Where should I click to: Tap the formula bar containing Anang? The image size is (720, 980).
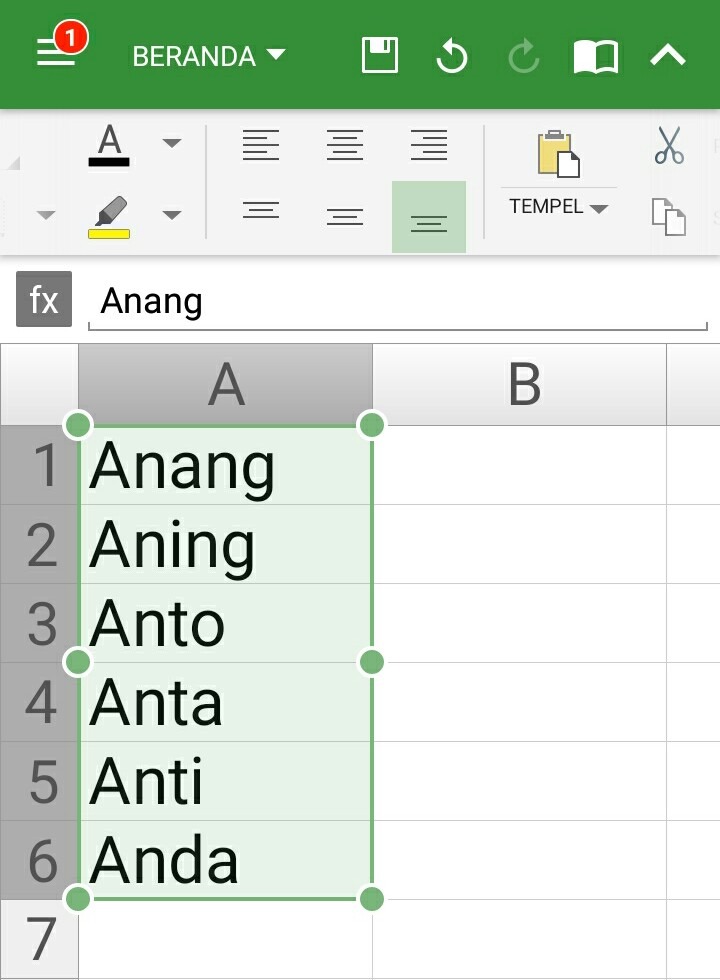tap(397, 301)
